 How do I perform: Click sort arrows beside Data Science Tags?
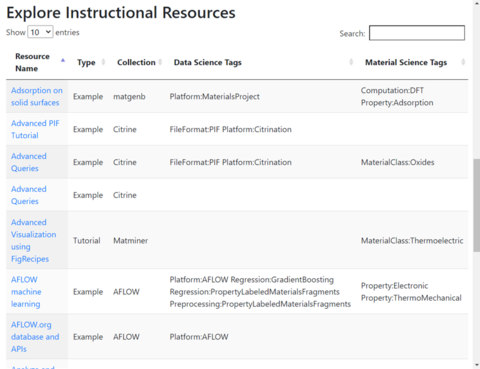(351, 62)
